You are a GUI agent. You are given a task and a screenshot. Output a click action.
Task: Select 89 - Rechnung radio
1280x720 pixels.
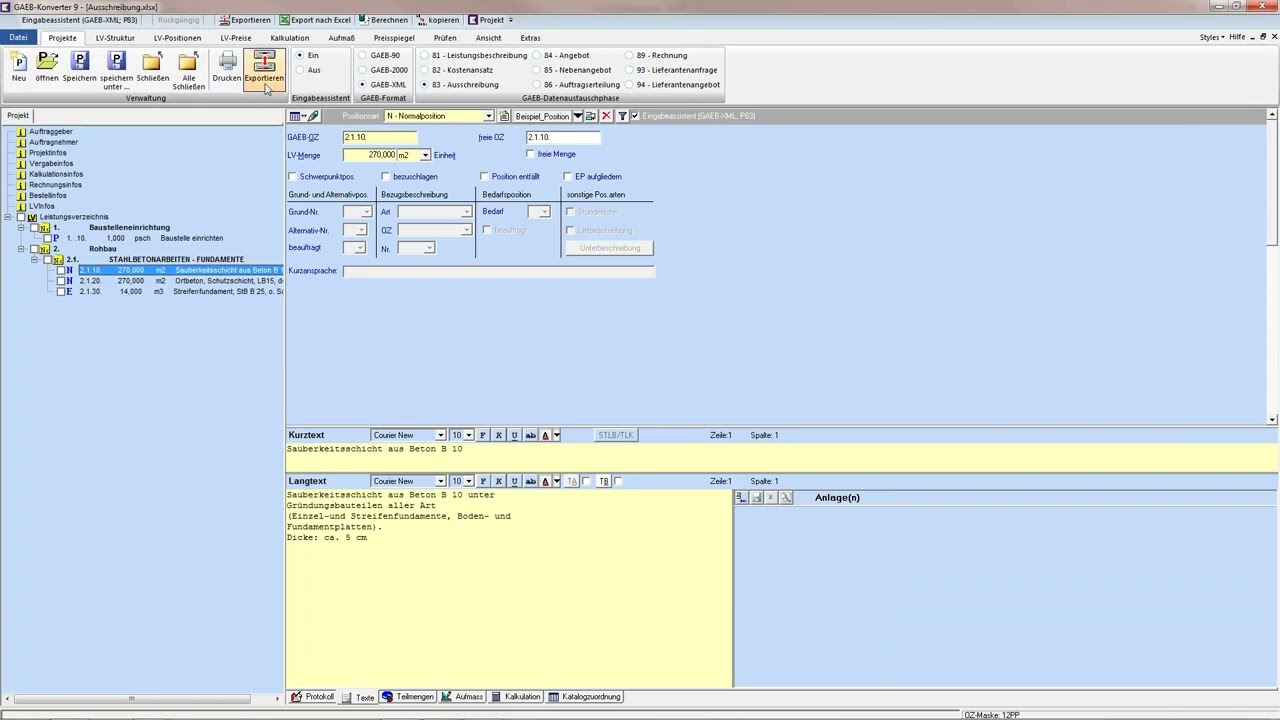(x=629, y=55)
